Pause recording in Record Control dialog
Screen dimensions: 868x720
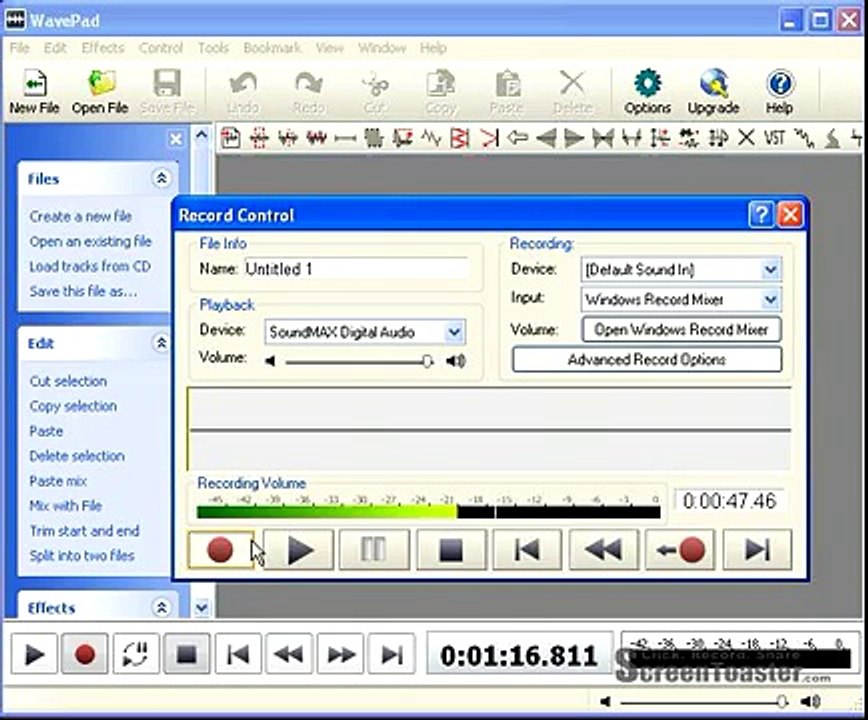[x=374, y=550]
